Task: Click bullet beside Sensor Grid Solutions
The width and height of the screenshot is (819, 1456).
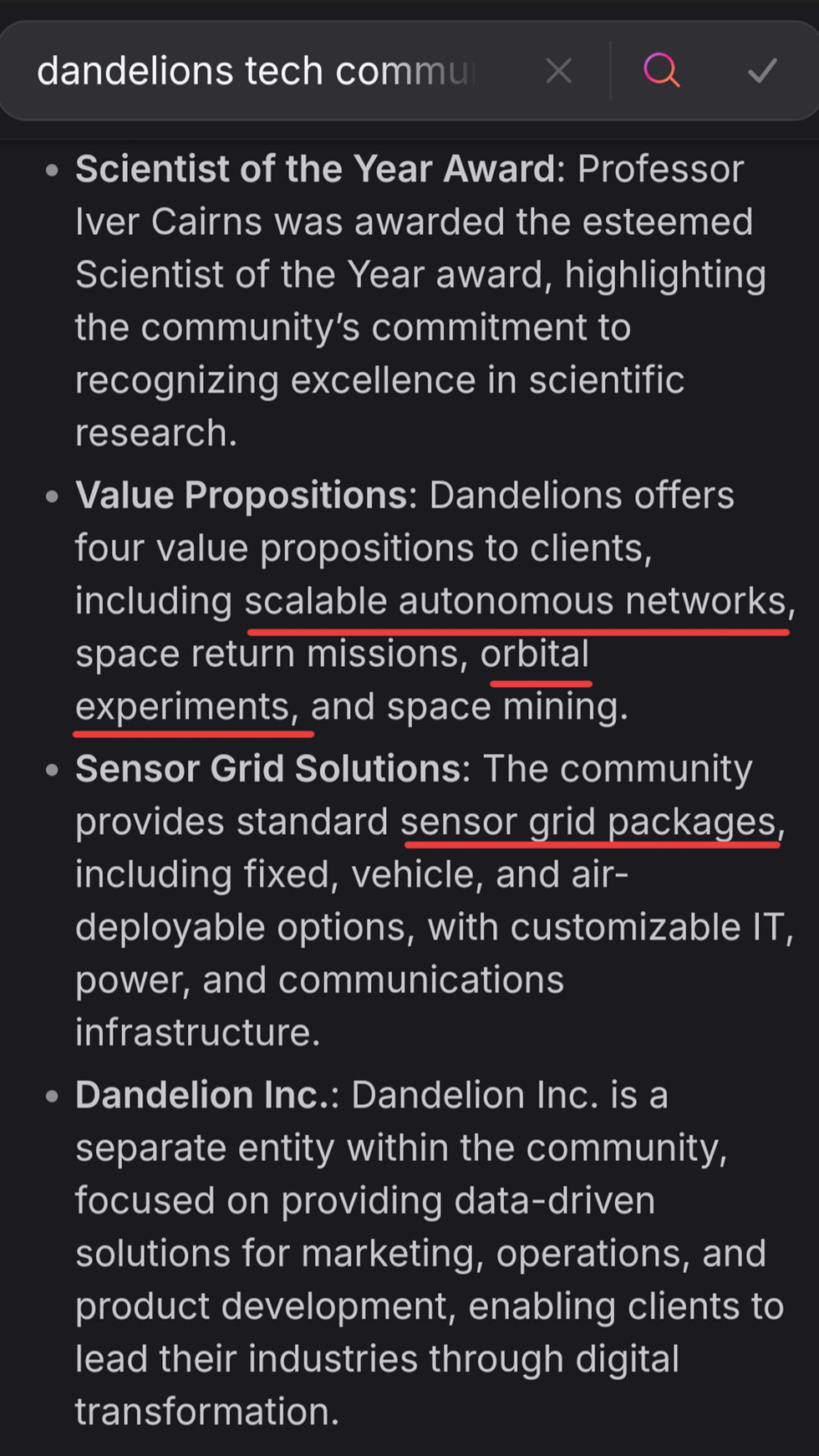Action: point(53,770)
